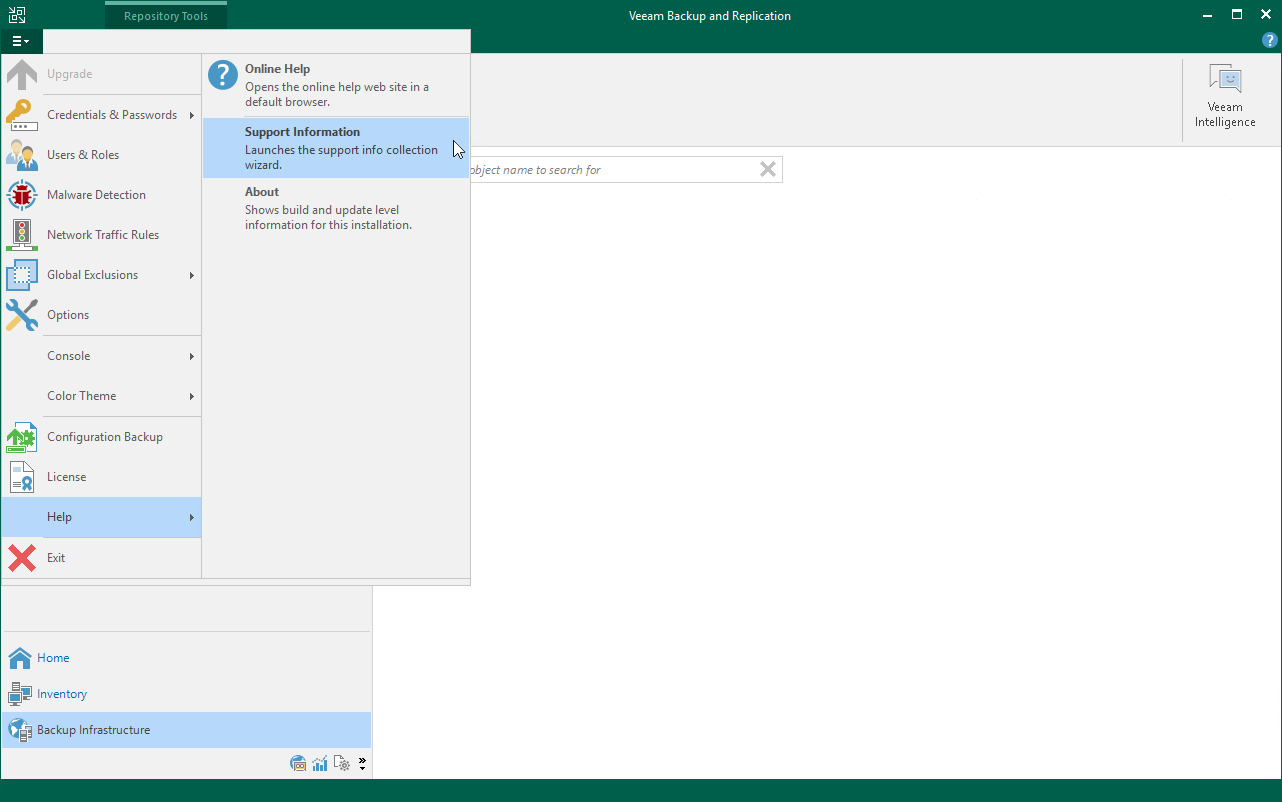This screenshot has height=802, width=1282.
Task: Open Veeam Intelligence from the ribbon
Action: point(1225,97)
